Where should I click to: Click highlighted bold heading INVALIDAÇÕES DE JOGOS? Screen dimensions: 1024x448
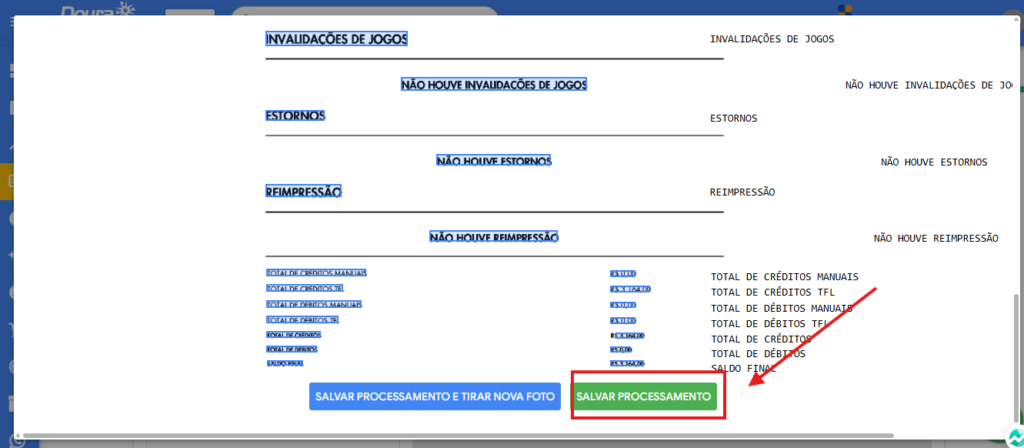point(337,39)
